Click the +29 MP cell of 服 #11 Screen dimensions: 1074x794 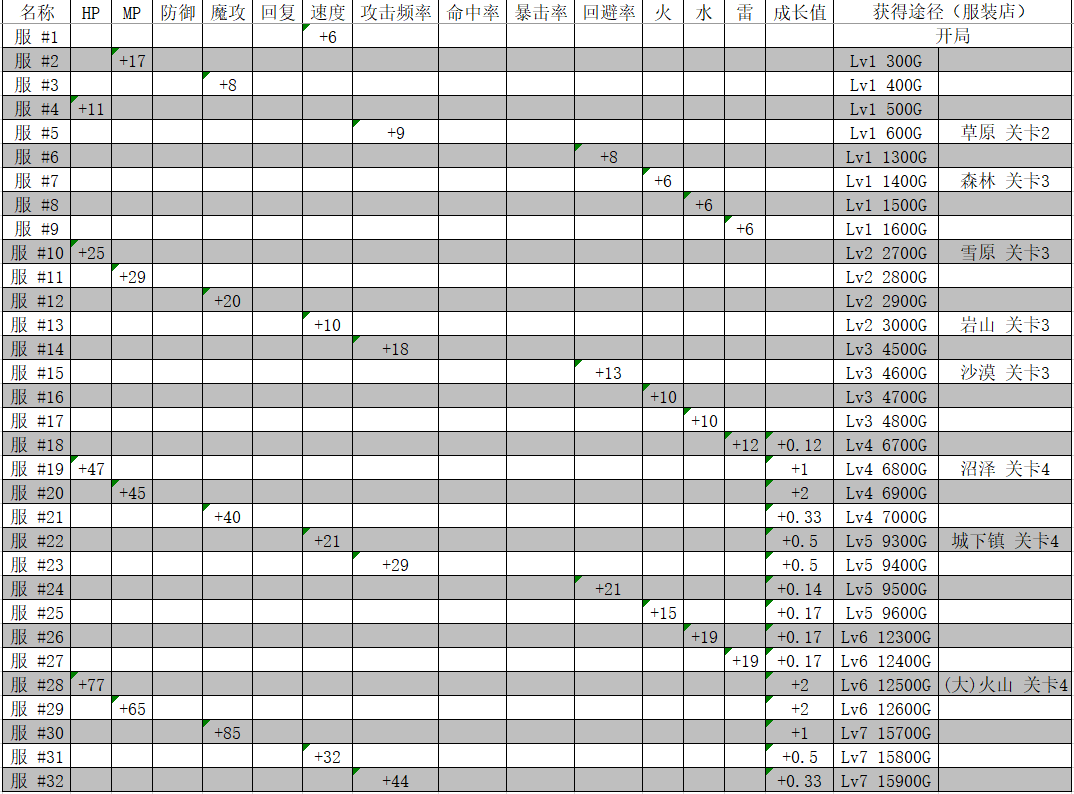click(x=132, y=276)
